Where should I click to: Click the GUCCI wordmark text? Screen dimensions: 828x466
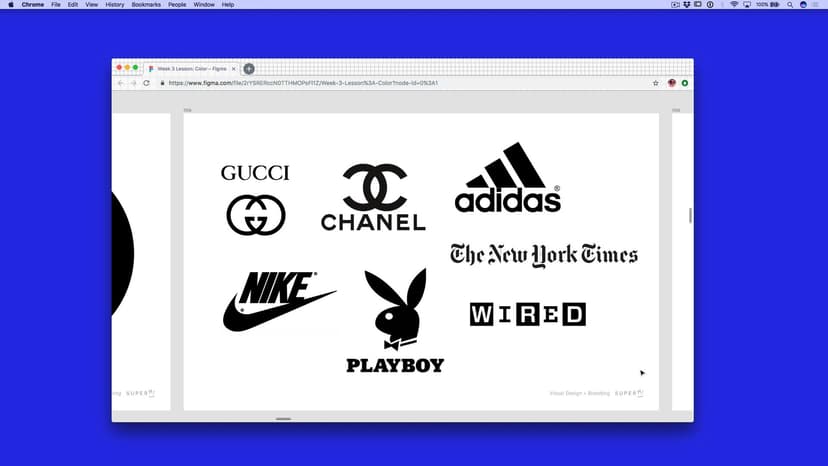click(x=255, y=173)
